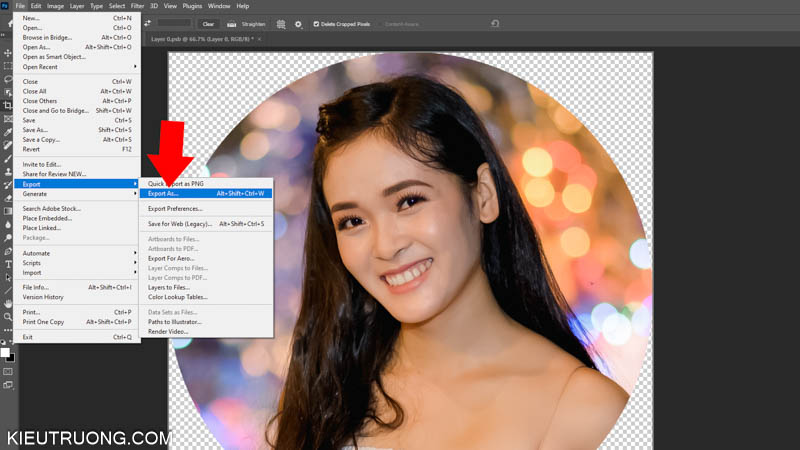800x450 pixels.
Task: Select the Spot Healing Brush tool
Action: (8, 145)
